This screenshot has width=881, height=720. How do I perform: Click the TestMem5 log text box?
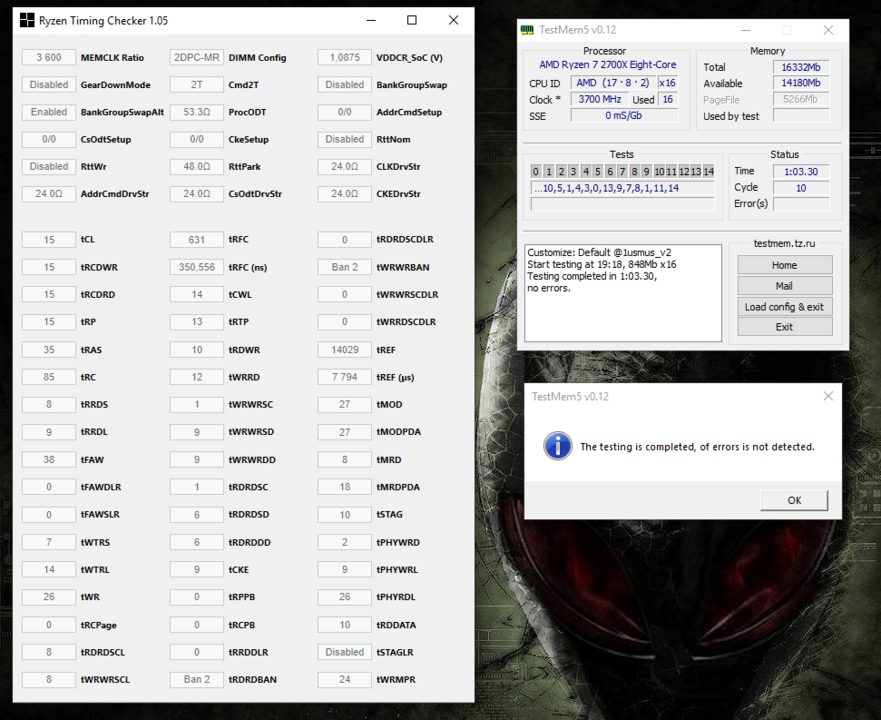(x=623, y=293)
